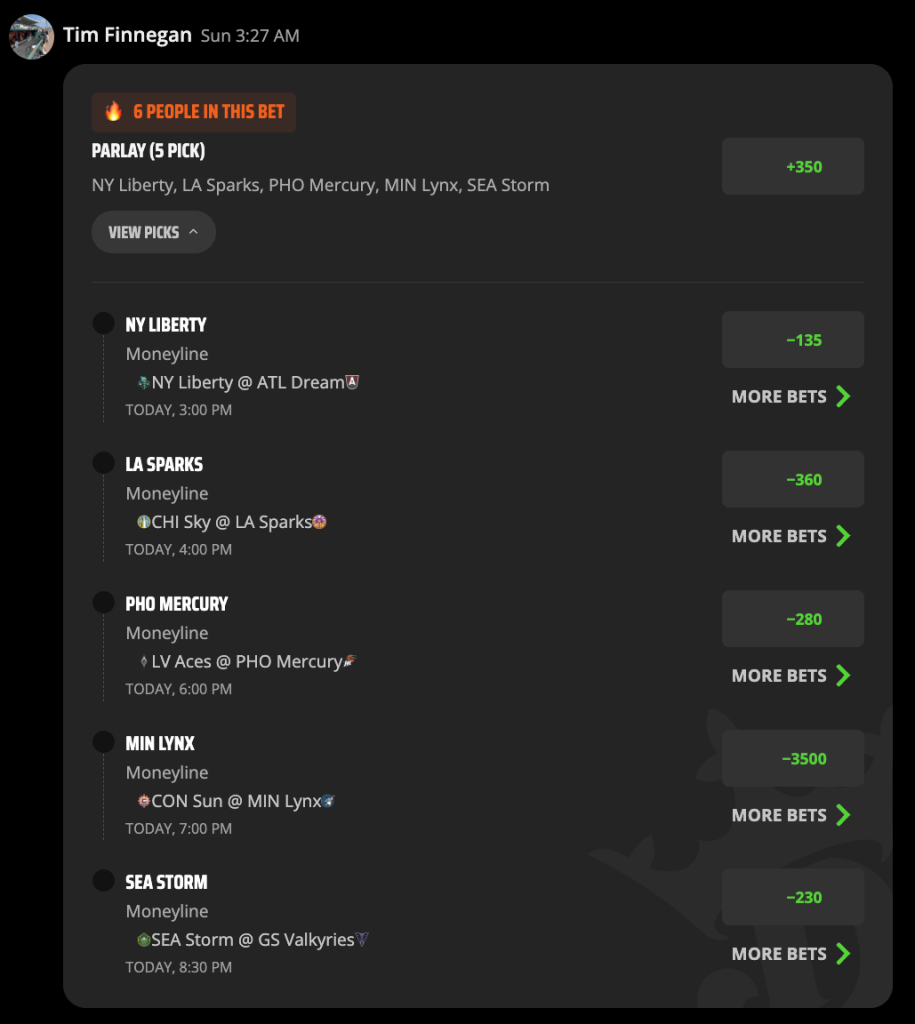Click the LA Sparks team logo

(x=319, y=522)
